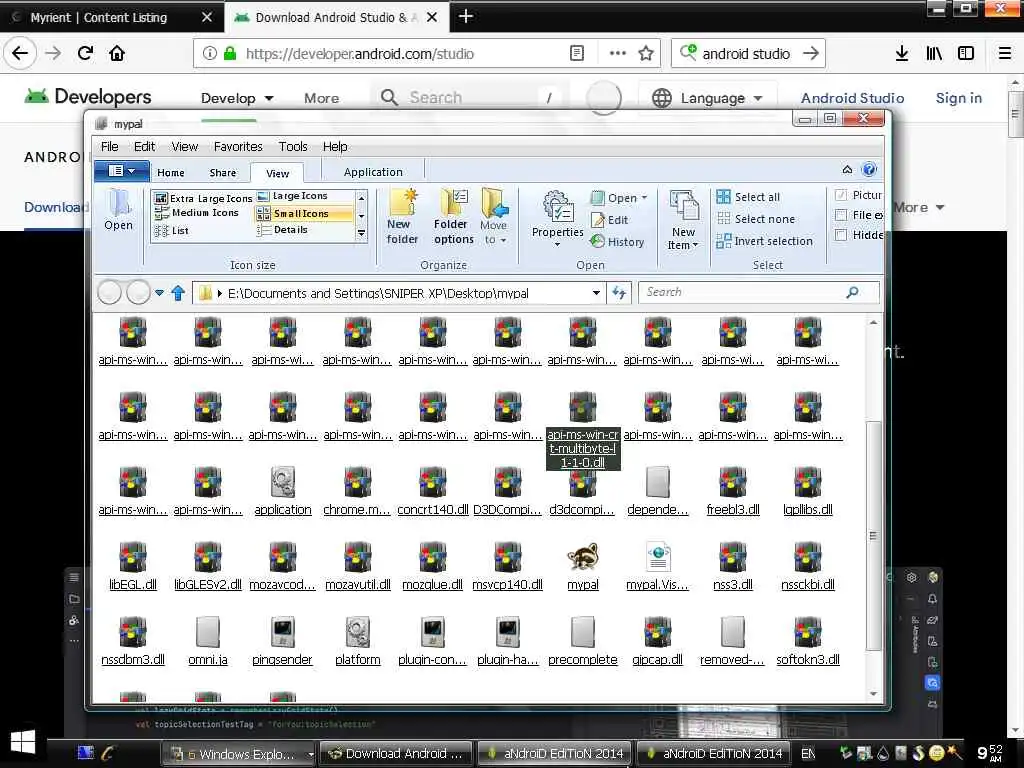Reload the Firefox page
The width and height of the screenshot is (1024, 768).
tap(85, 54)
